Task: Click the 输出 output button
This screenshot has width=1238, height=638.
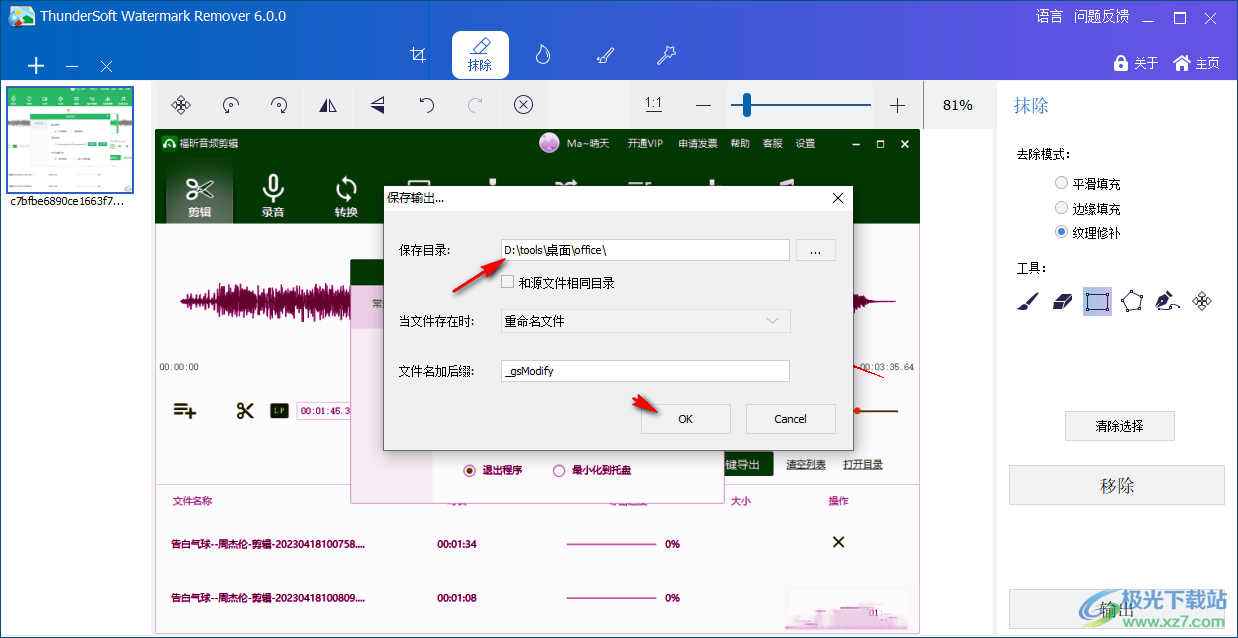Action: 1117,609
